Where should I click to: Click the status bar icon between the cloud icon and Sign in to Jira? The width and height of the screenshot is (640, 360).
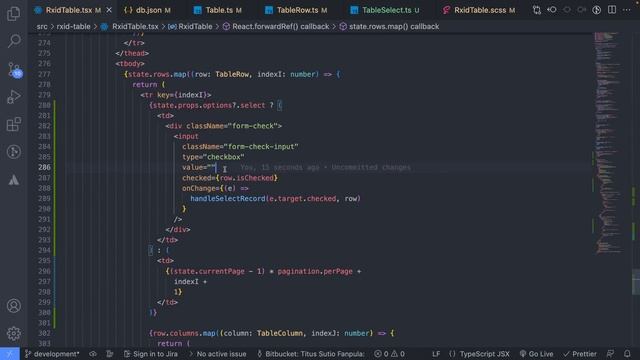[x=109, y=354]
